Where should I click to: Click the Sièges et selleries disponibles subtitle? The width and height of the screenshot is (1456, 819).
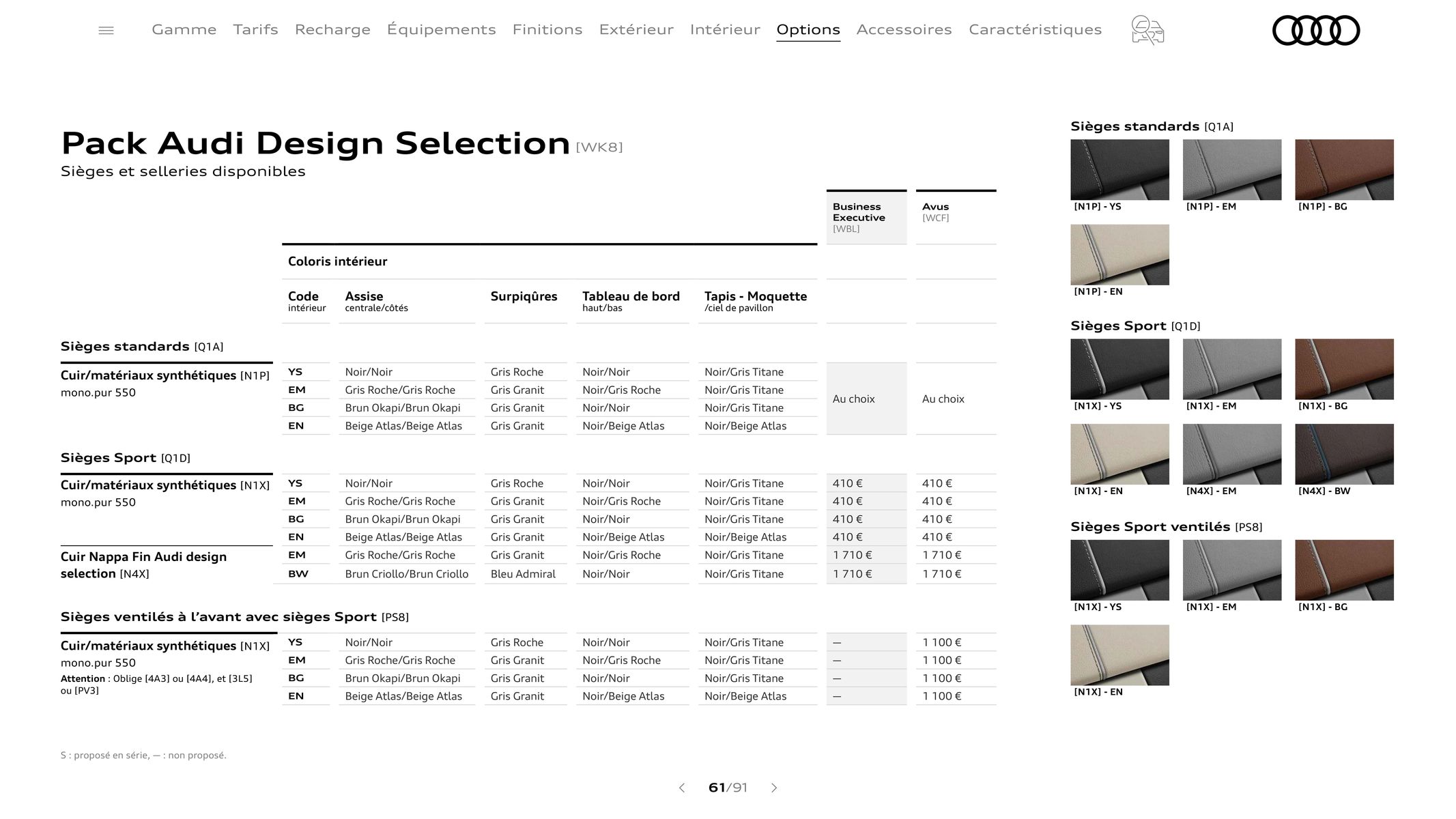pyautogui.click(x=183, y=171)
